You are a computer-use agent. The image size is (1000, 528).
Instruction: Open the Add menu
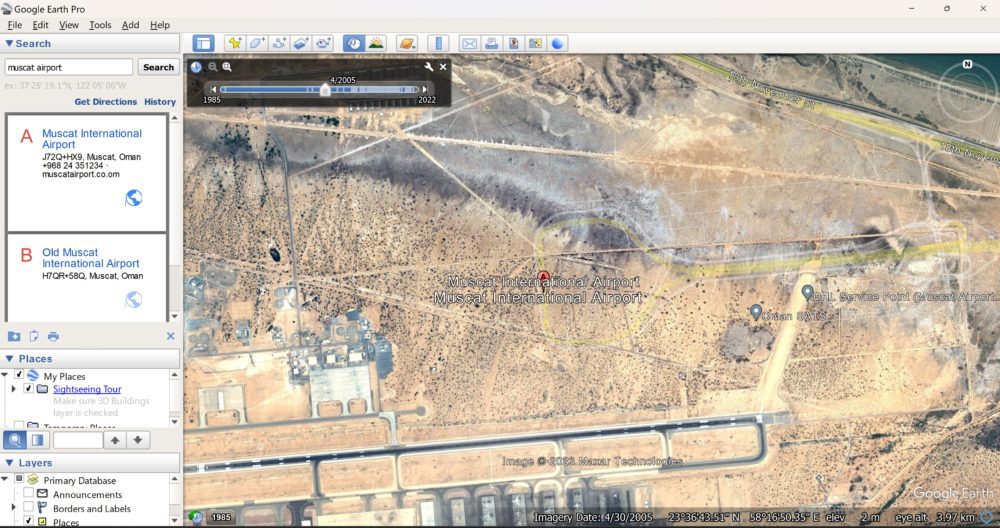pyautogui.click(x=130, y=25)
